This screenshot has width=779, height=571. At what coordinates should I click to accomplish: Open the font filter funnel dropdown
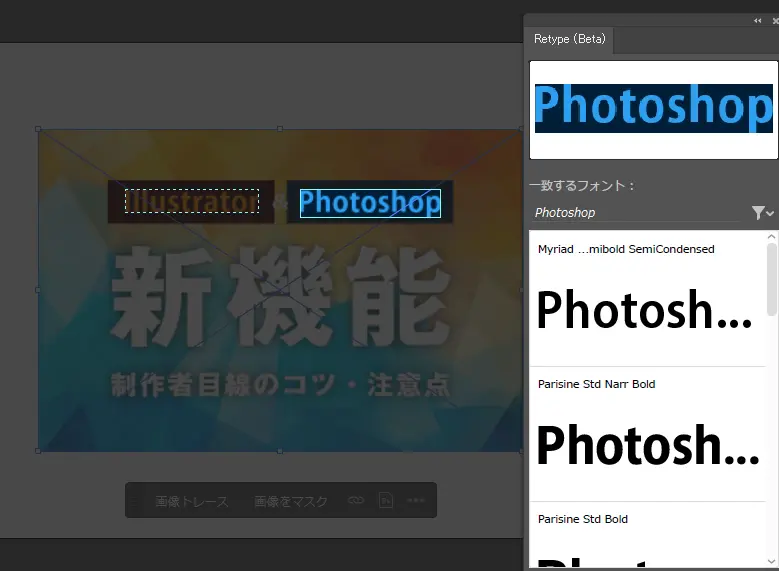[763, 213]
